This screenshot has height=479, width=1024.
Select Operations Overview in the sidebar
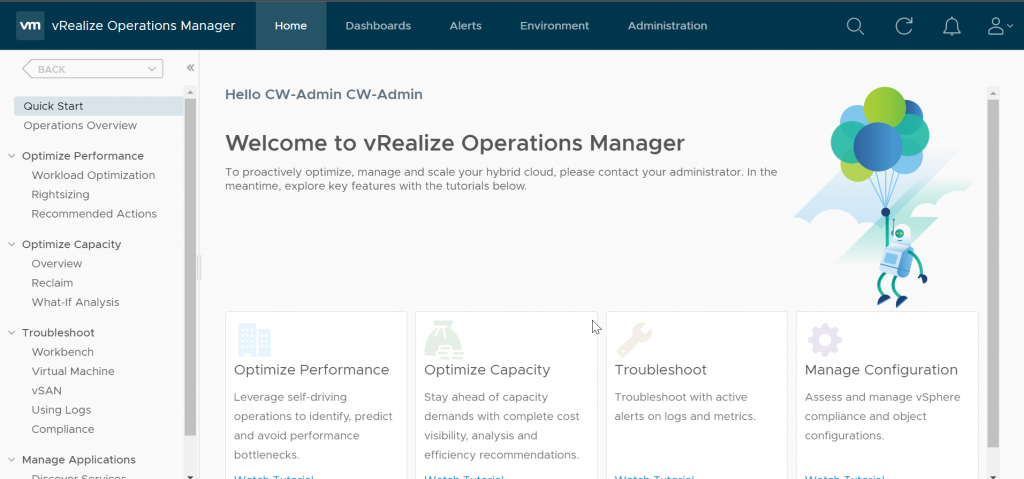point(80,125)
